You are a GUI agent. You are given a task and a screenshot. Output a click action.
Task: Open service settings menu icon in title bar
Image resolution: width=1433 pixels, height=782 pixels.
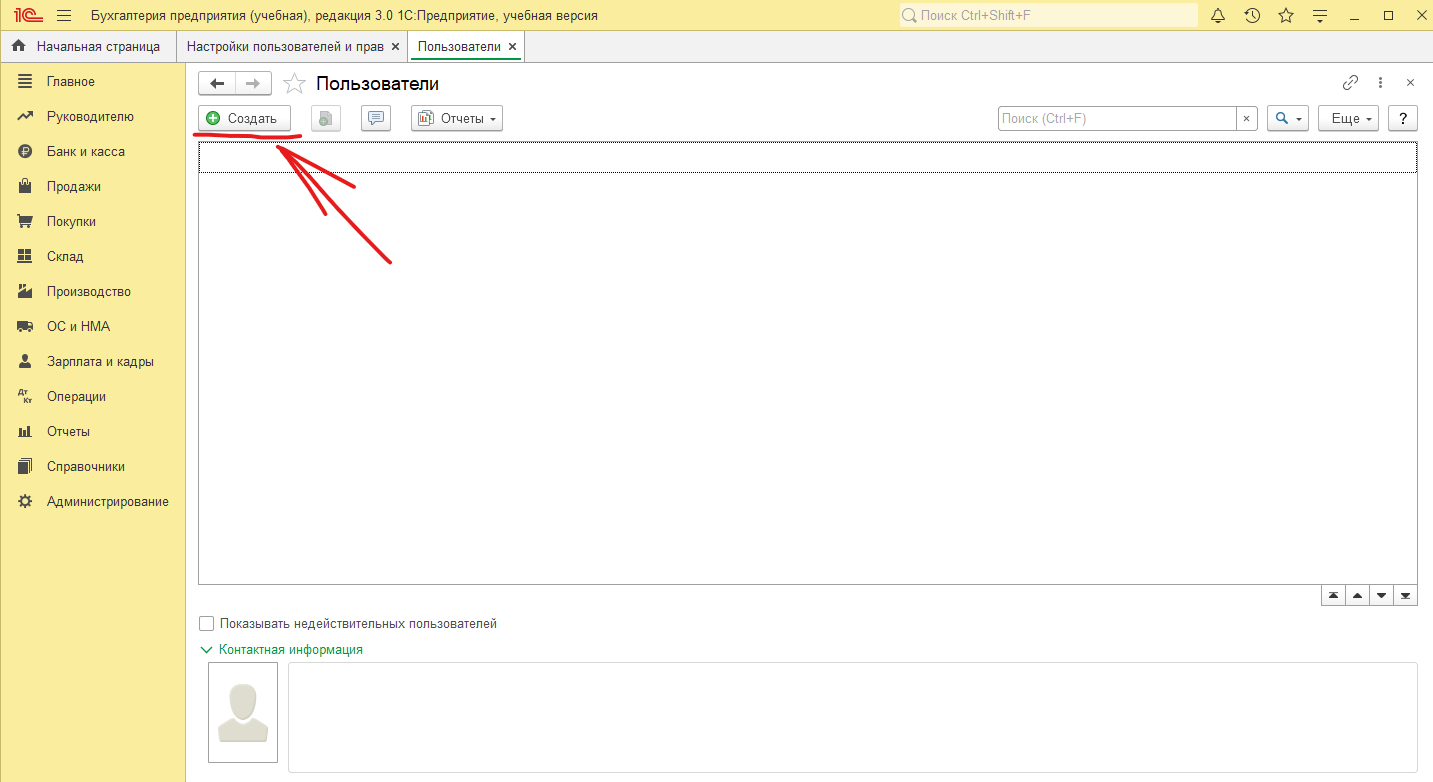[x=1320, y=15]
